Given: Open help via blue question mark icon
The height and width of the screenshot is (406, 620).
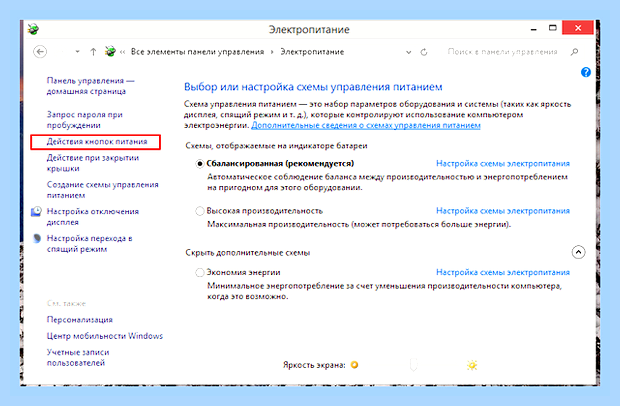Looking at the screenshot, I should tap(586, 72).
